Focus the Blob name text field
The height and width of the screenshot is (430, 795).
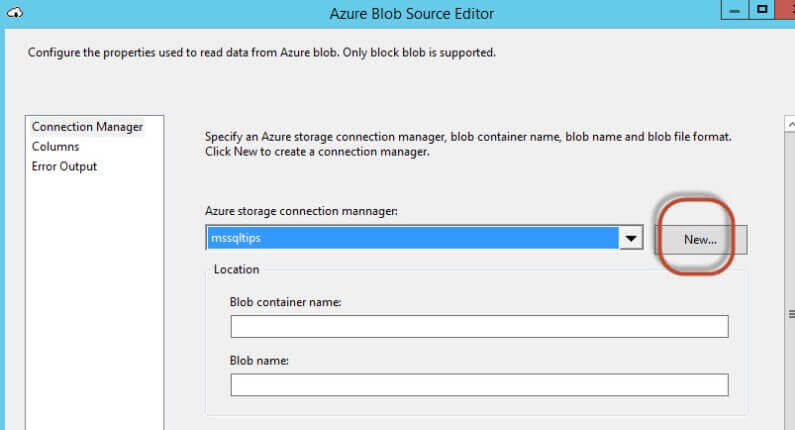(x=479, y=385)
